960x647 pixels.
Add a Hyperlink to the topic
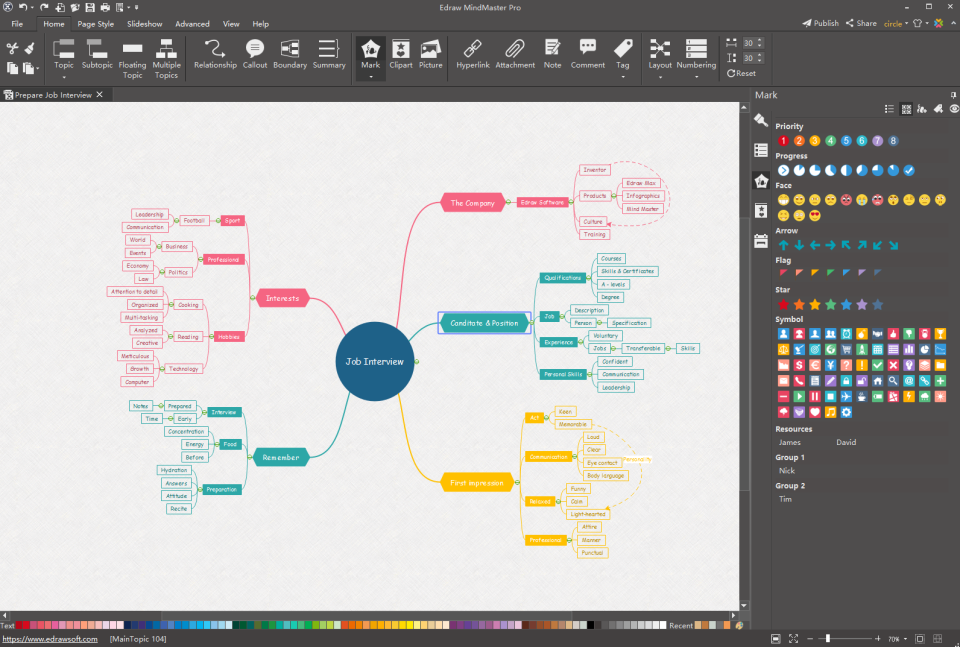pos(473,54)
